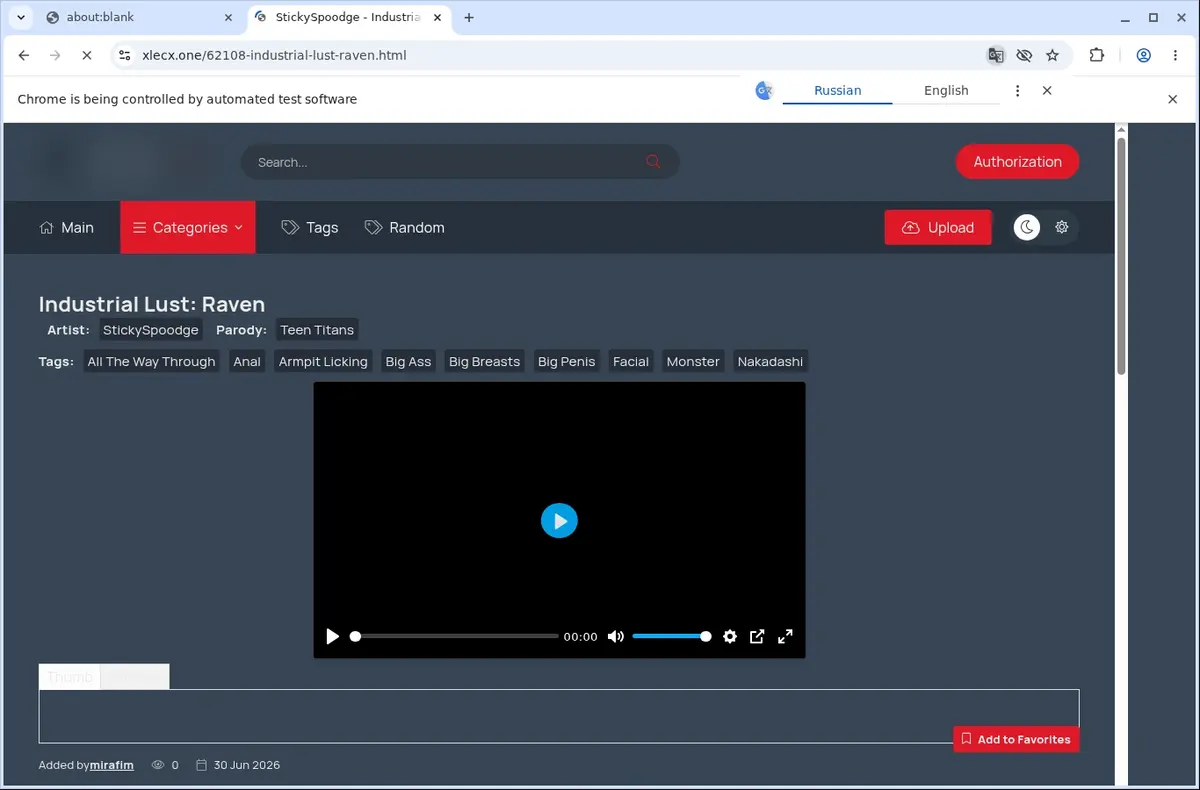
Task: Click the small play icon in player bar
Action: coord(333,637)
